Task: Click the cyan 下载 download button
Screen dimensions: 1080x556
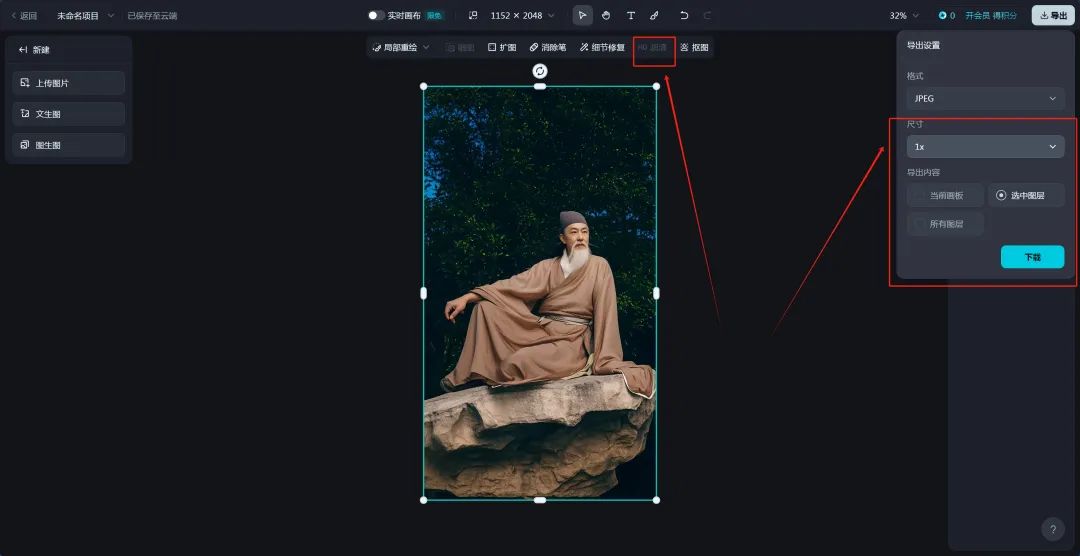Action: point(1032,257)
